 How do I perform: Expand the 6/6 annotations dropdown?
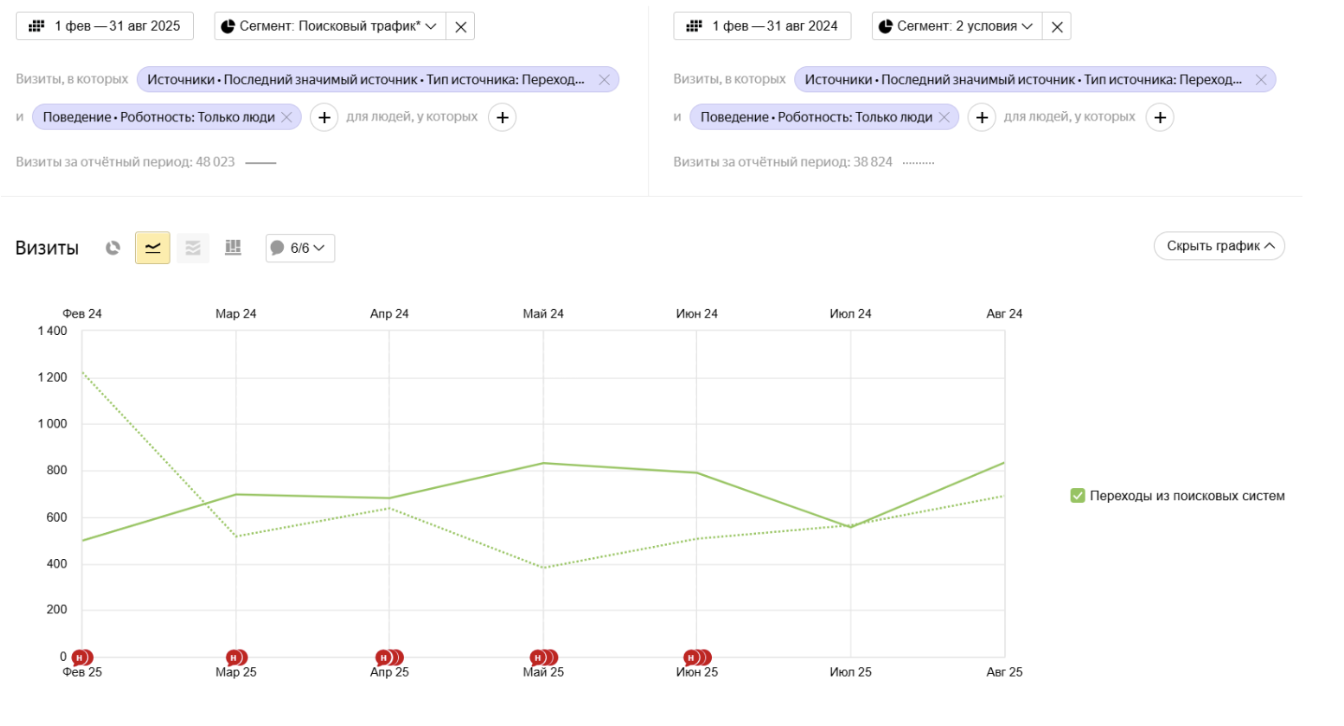coord(300,248)
